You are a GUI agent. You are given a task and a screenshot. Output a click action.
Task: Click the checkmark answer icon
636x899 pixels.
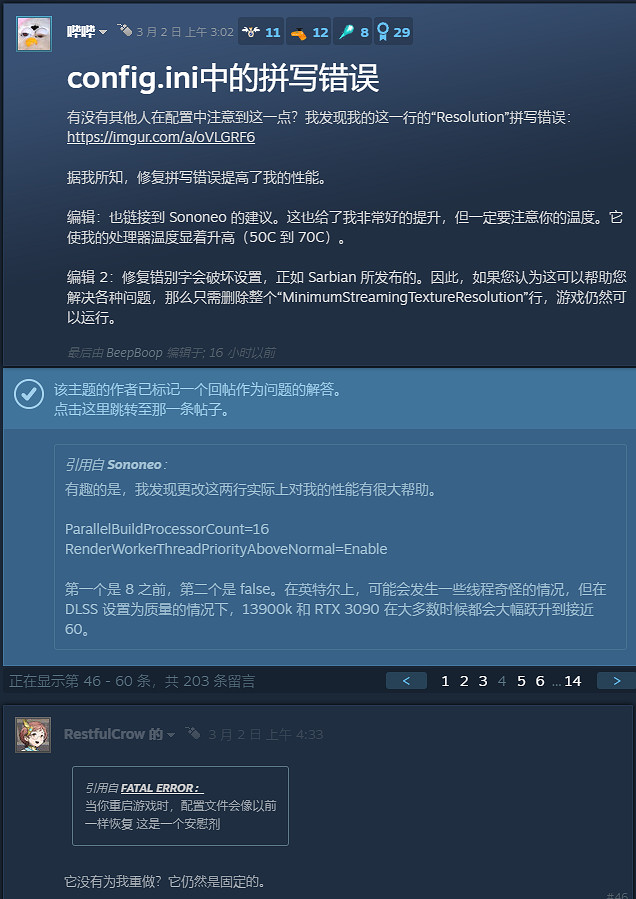click(x=29, y=394)
